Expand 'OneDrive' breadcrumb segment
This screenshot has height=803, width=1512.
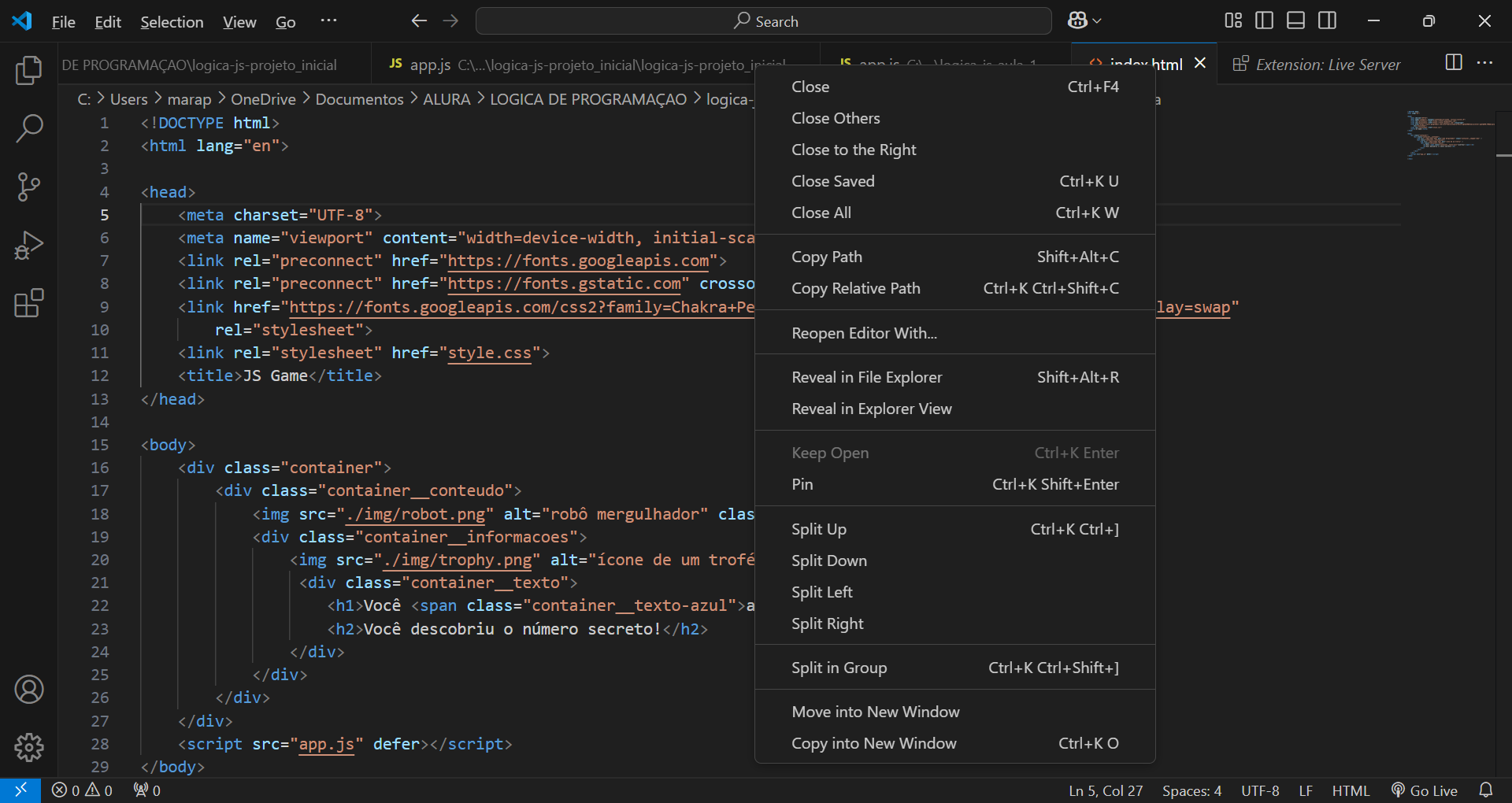pyautogui.click(x=263, y=99)
